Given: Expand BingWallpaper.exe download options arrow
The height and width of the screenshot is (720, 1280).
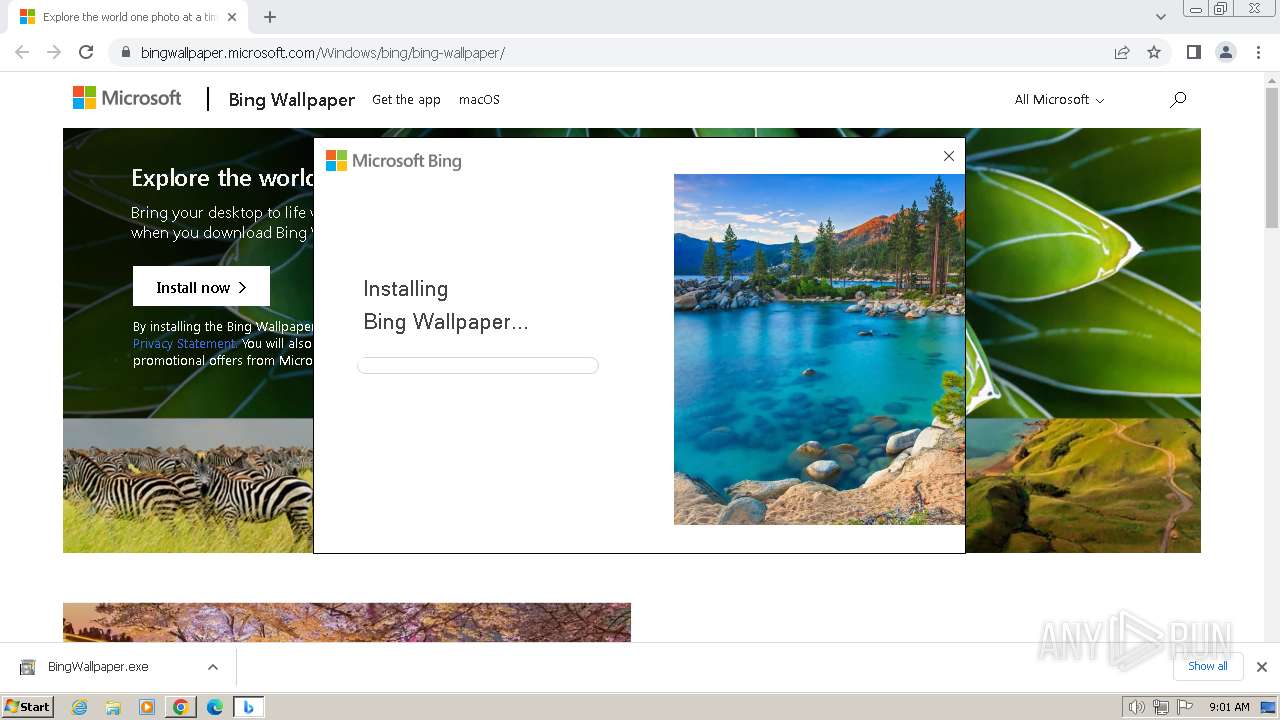Looking at the screenshot, I should tap(213, 667).
